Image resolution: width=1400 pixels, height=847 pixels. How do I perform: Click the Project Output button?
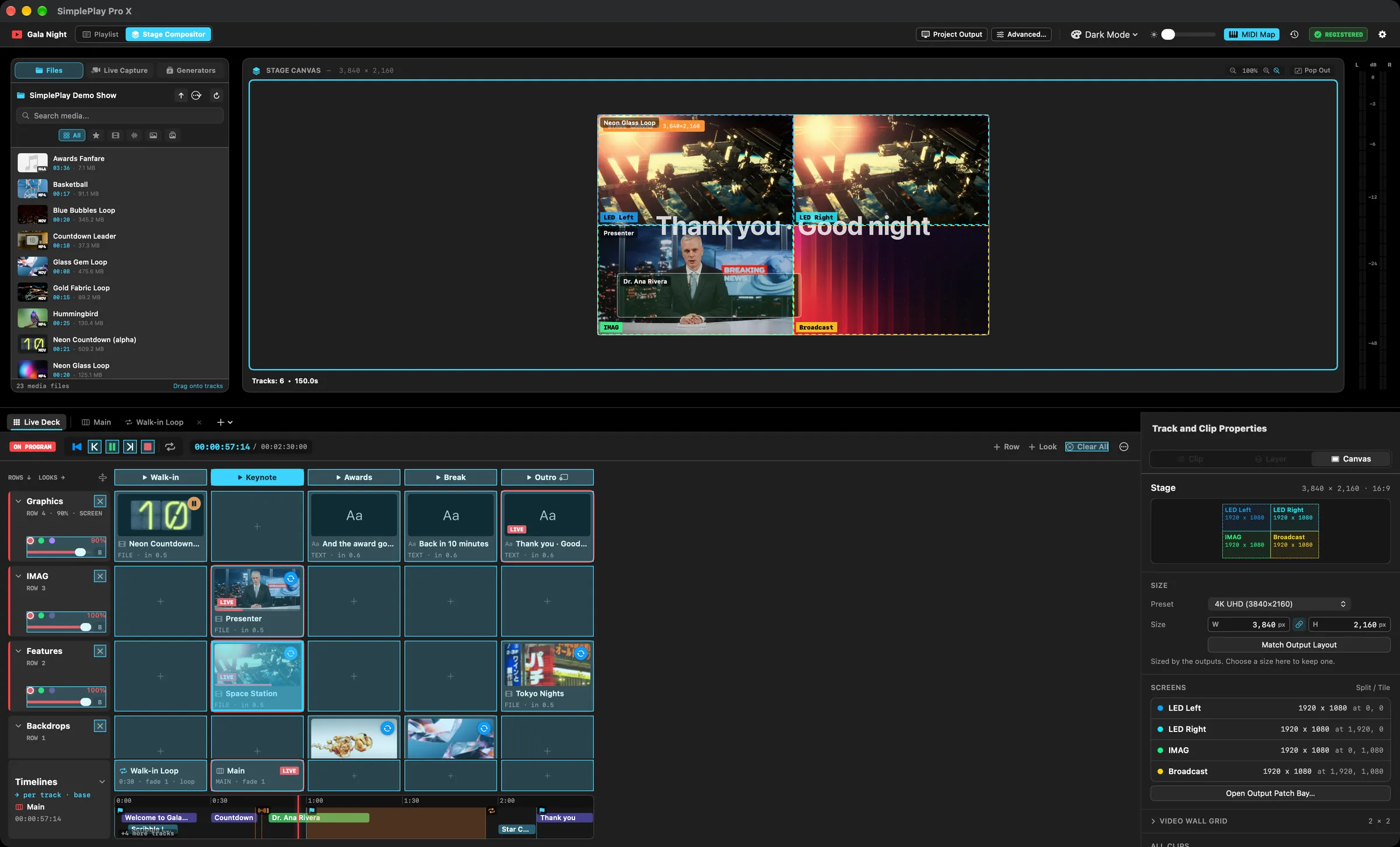click(951, 34)
